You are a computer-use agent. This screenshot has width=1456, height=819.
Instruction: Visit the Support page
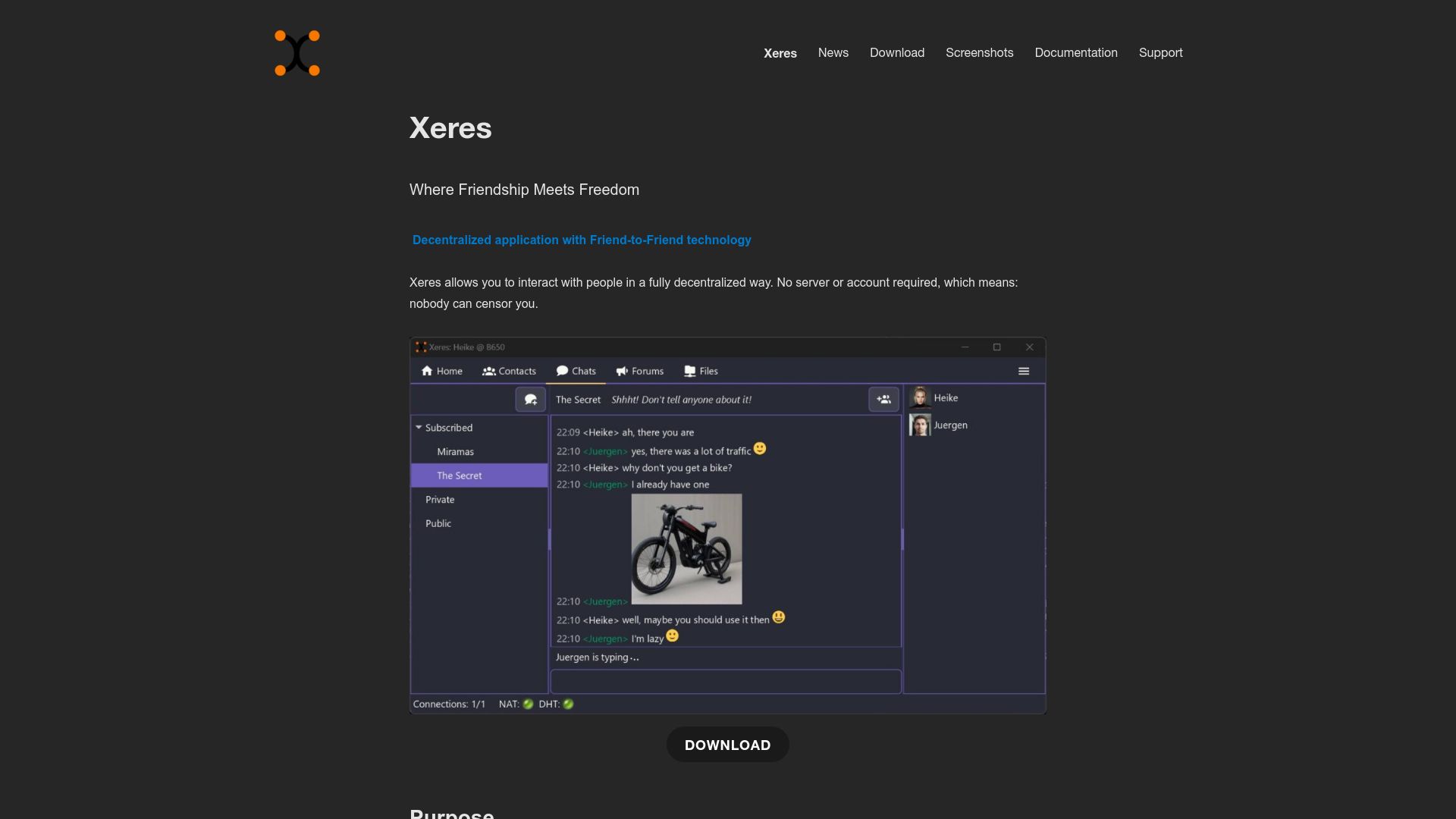click(1160, 52)
